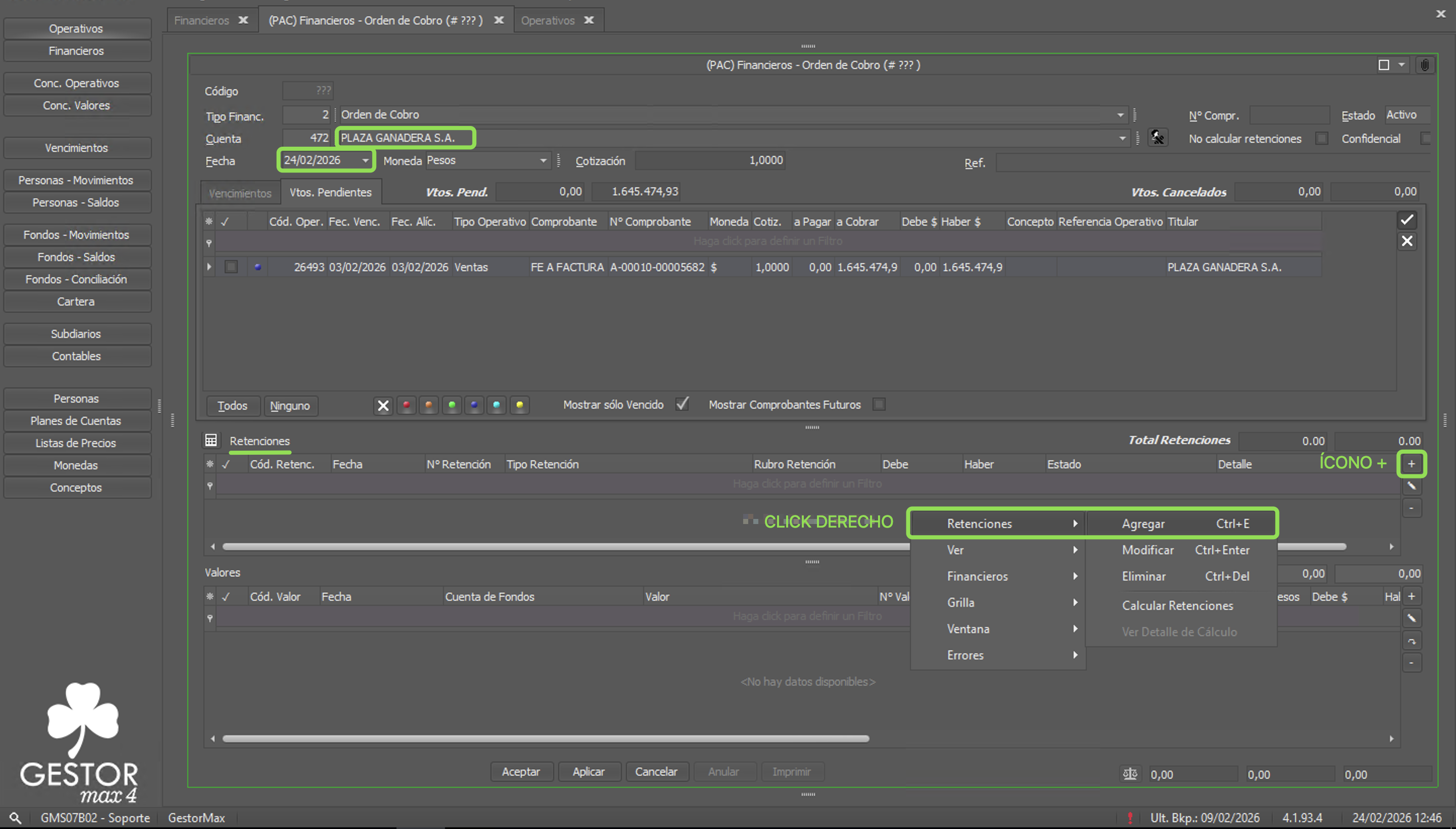Click the Todos selection button
This screenshot has width=1456, height=829.
(232, 405)
